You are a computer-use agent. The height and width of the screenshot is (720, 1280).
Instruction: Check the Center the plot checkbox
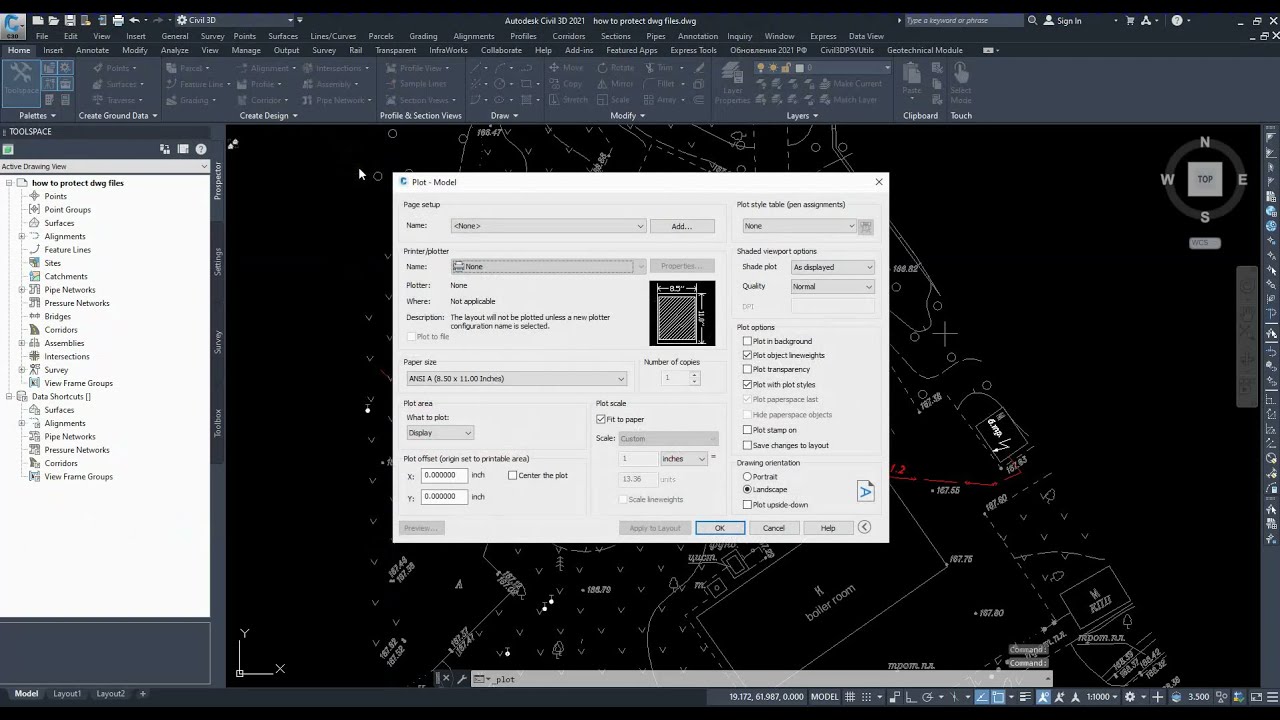[x=513, y=476]
